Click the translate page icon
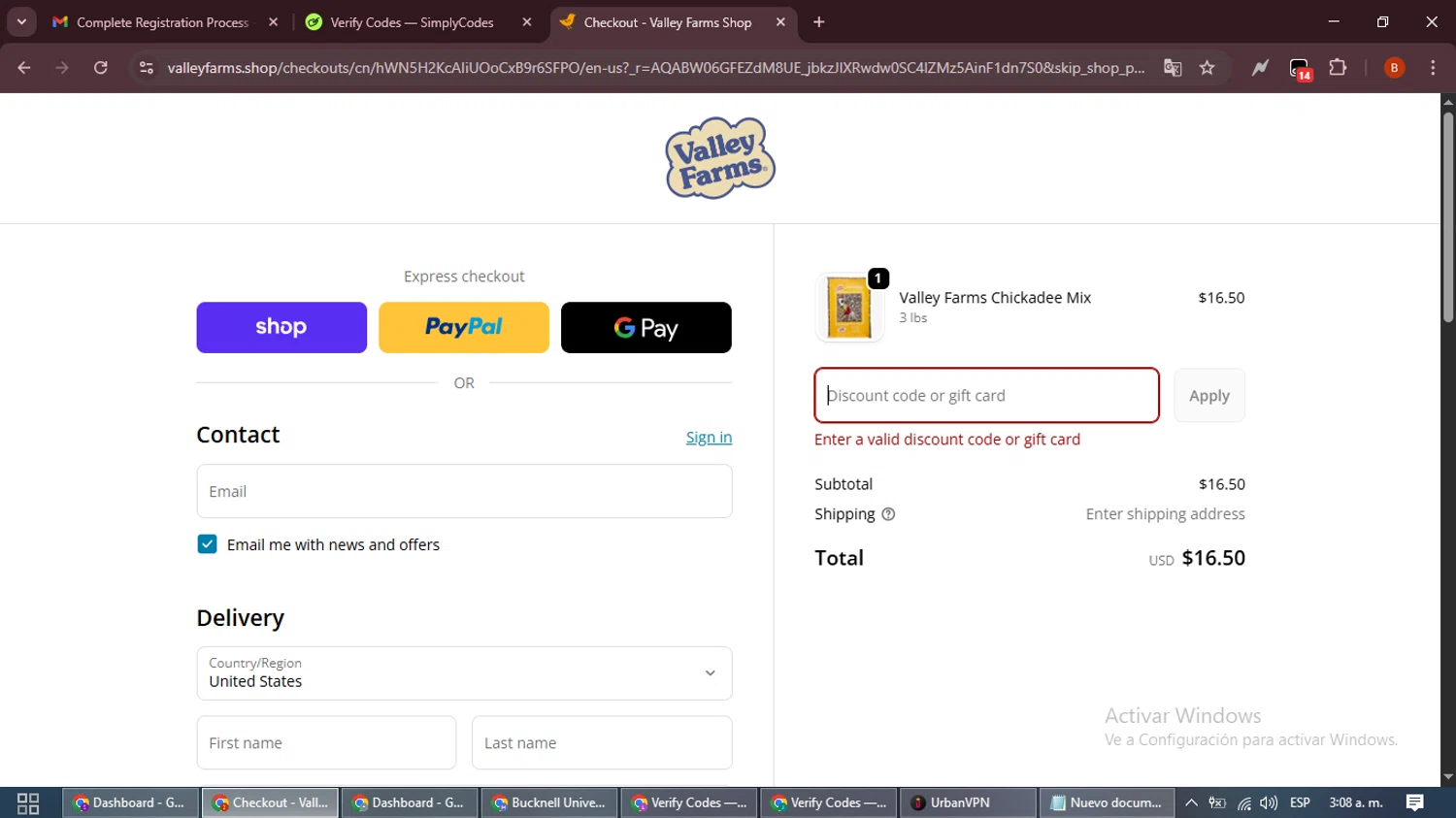This screenshot has width=1456, height=818. [x=1173, y=68]
